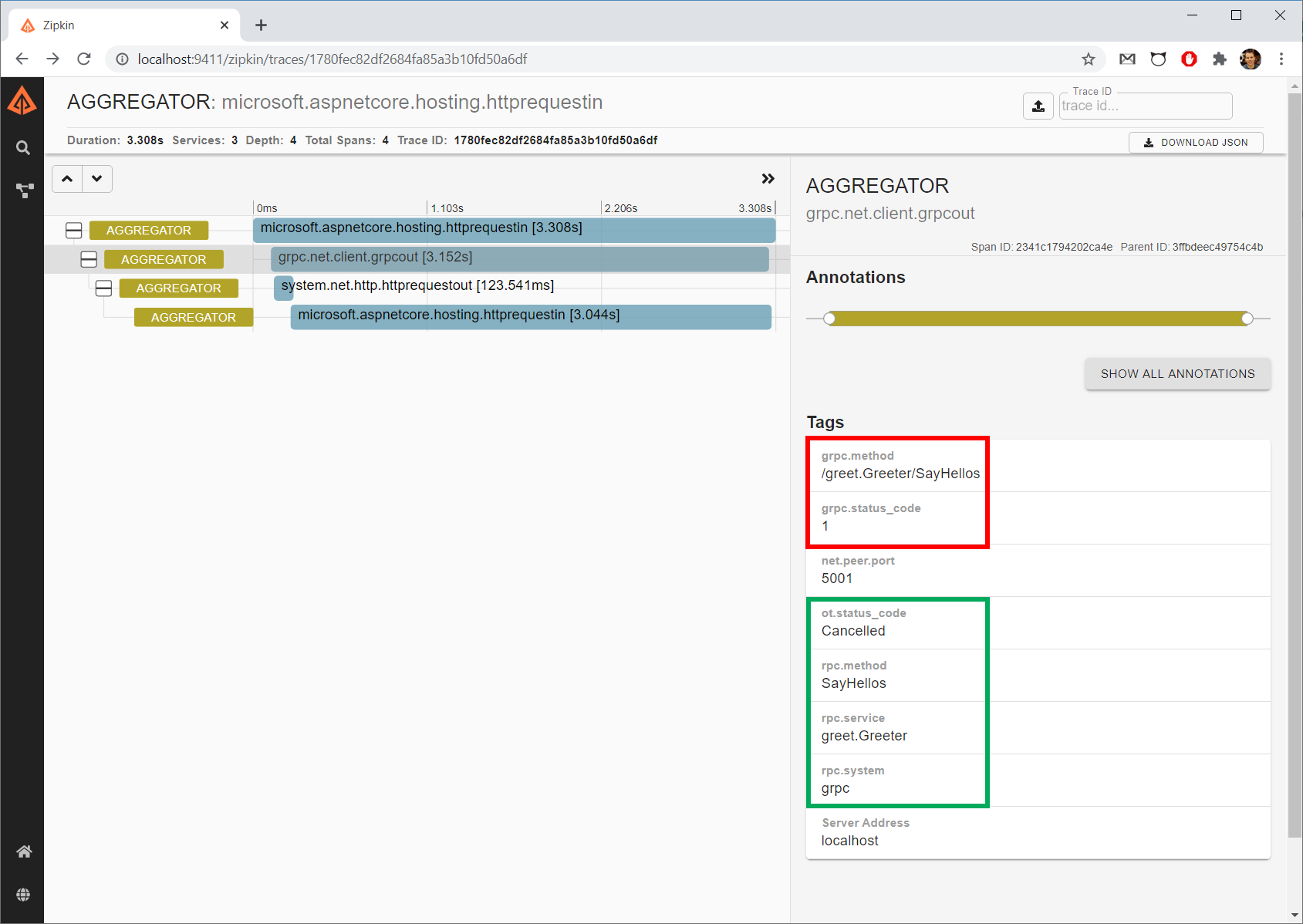
Task: Select the Zipkin browser tab
Action: (x=125, y=25)
